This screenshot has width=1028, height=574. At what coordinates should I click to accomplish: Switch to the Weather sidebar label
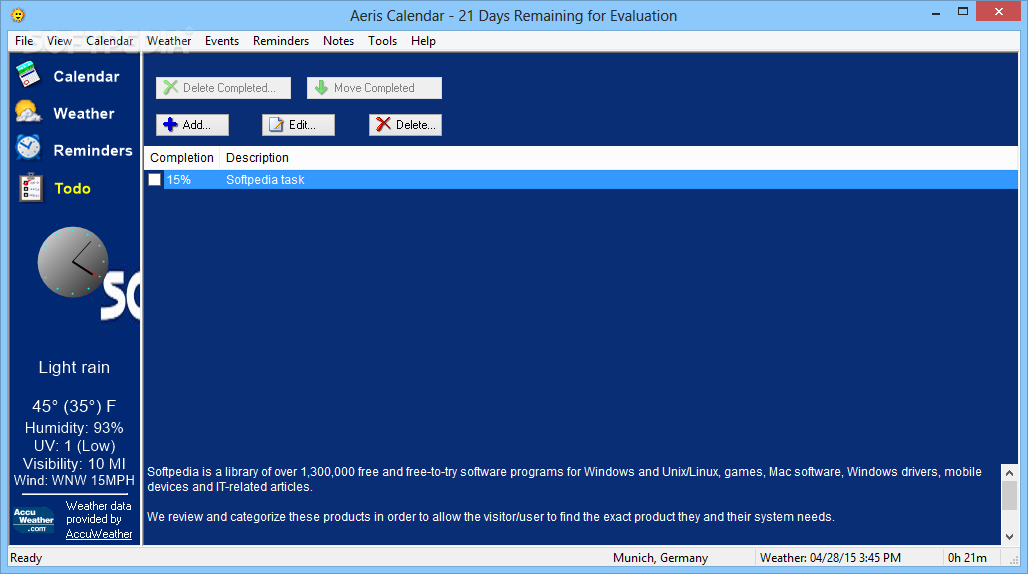tap(84, 113)
